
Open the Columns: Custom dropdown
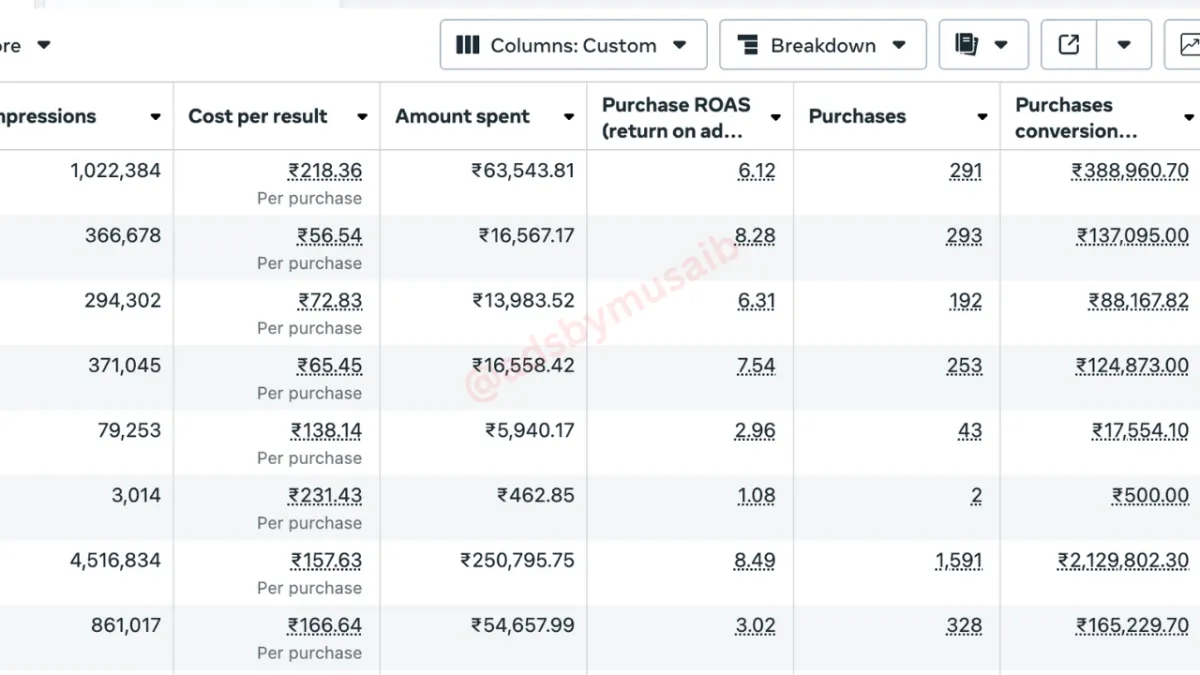pos(572,45)
